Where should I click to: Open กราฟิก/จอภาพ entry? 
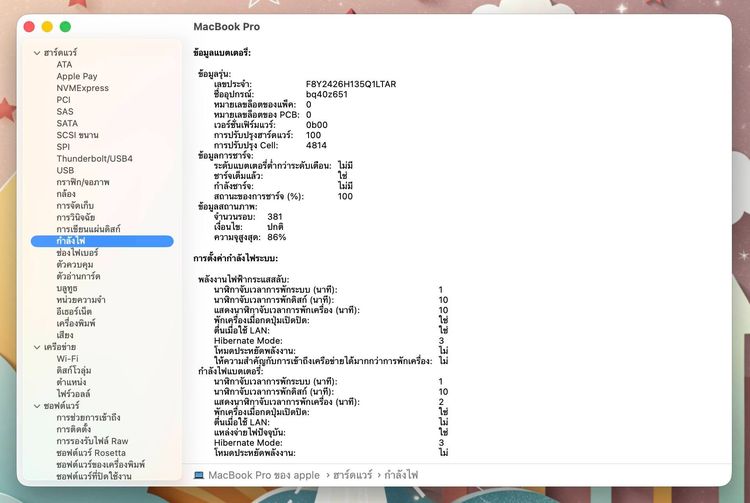[x=83, y=182]
